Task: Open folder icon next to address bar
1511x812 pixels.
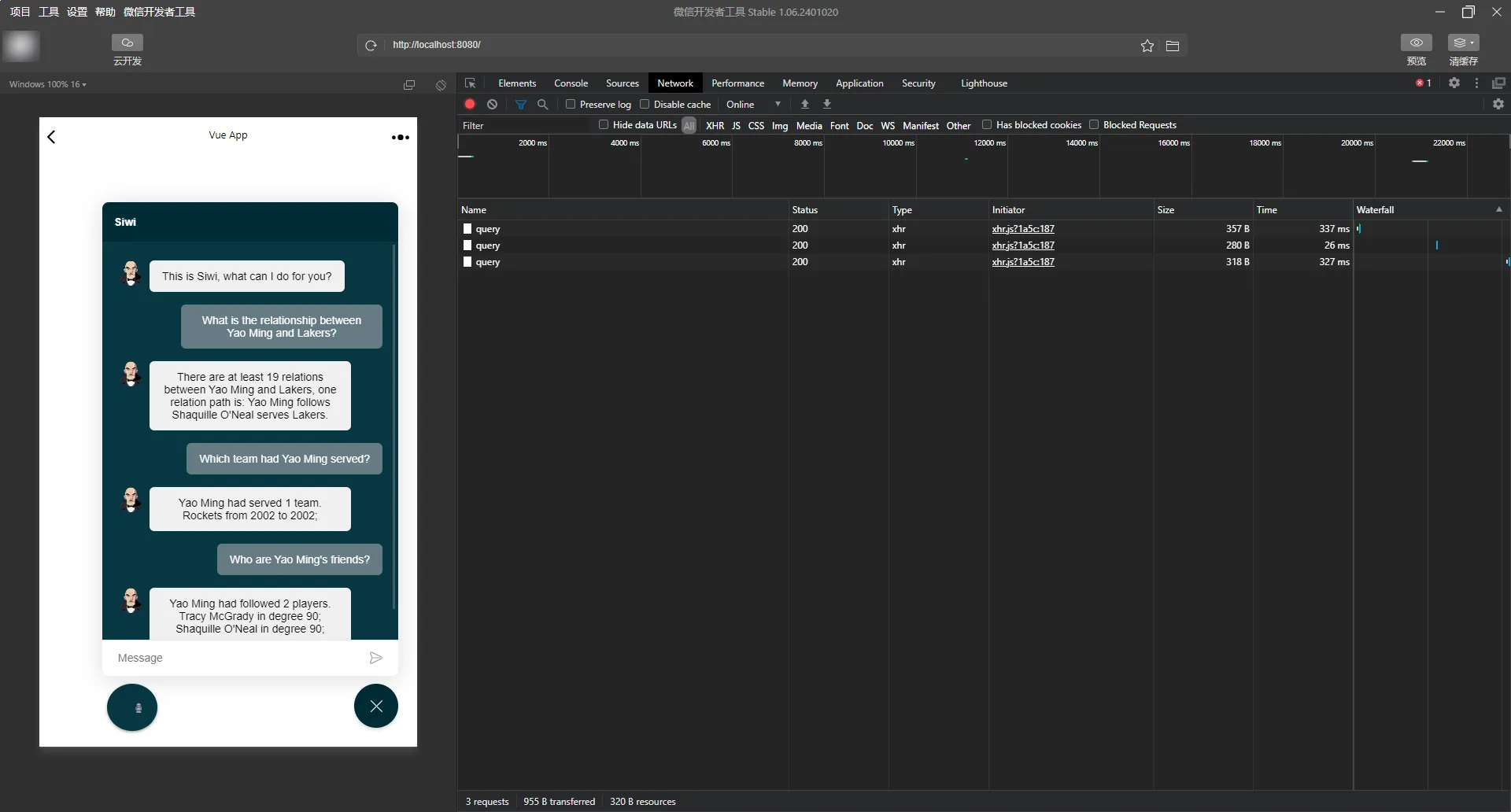Action: [1173, 46]
